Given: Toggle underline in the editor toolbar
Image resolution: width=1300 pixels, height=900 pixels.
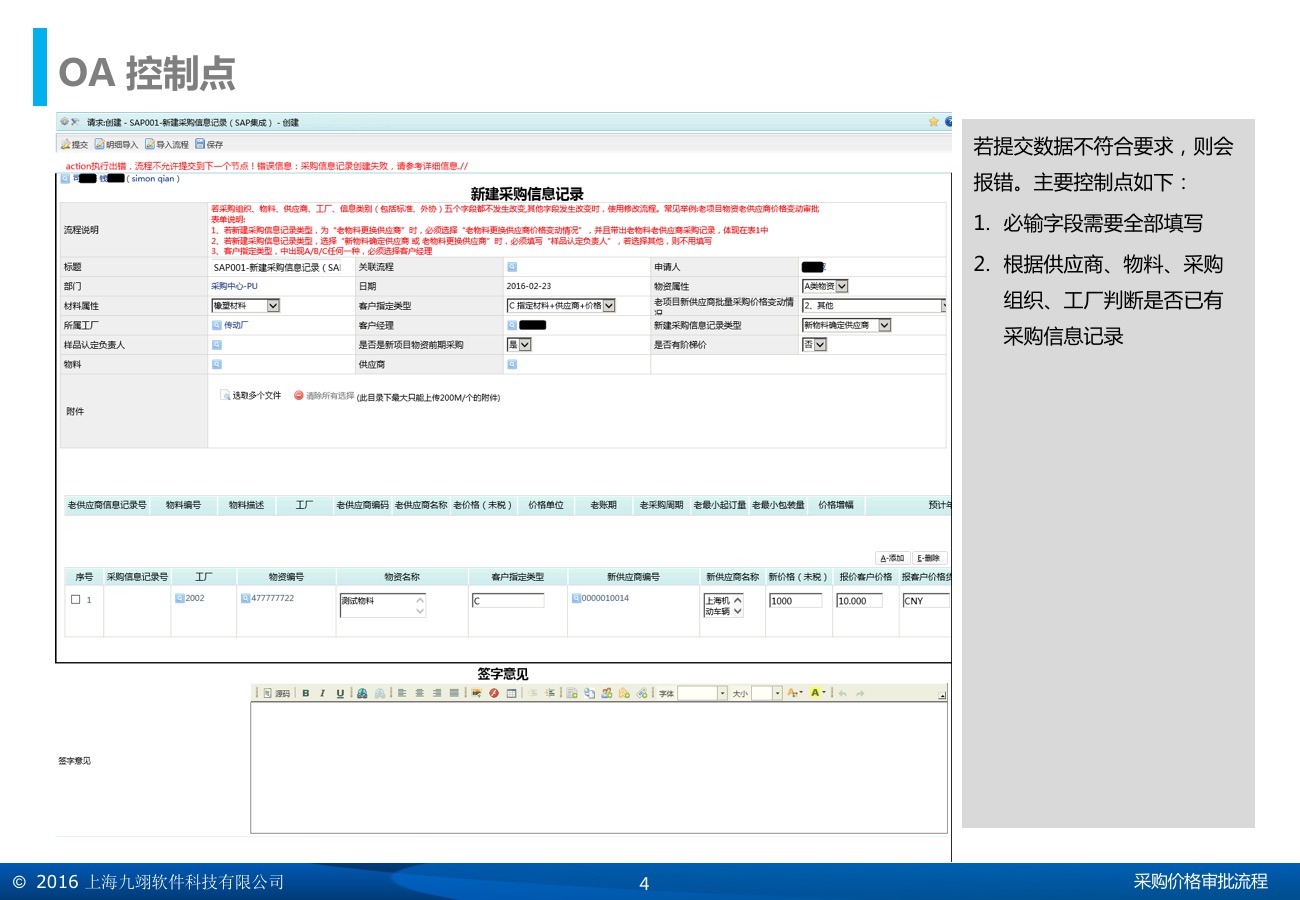Looking at the screenshot, I should point(340,693).
